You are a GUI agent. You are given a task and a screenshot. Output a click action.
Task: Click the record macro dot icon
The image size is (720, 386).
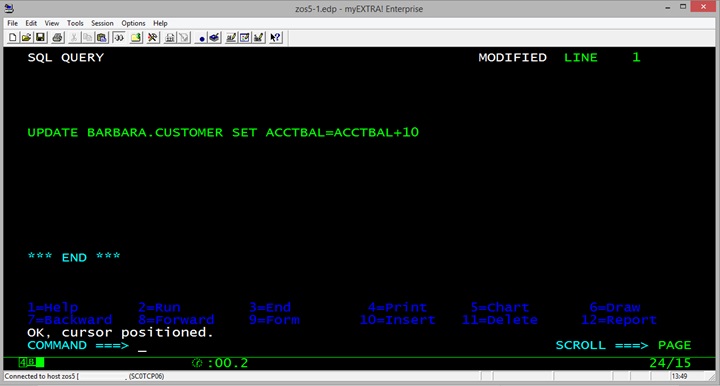coord(201,38)
